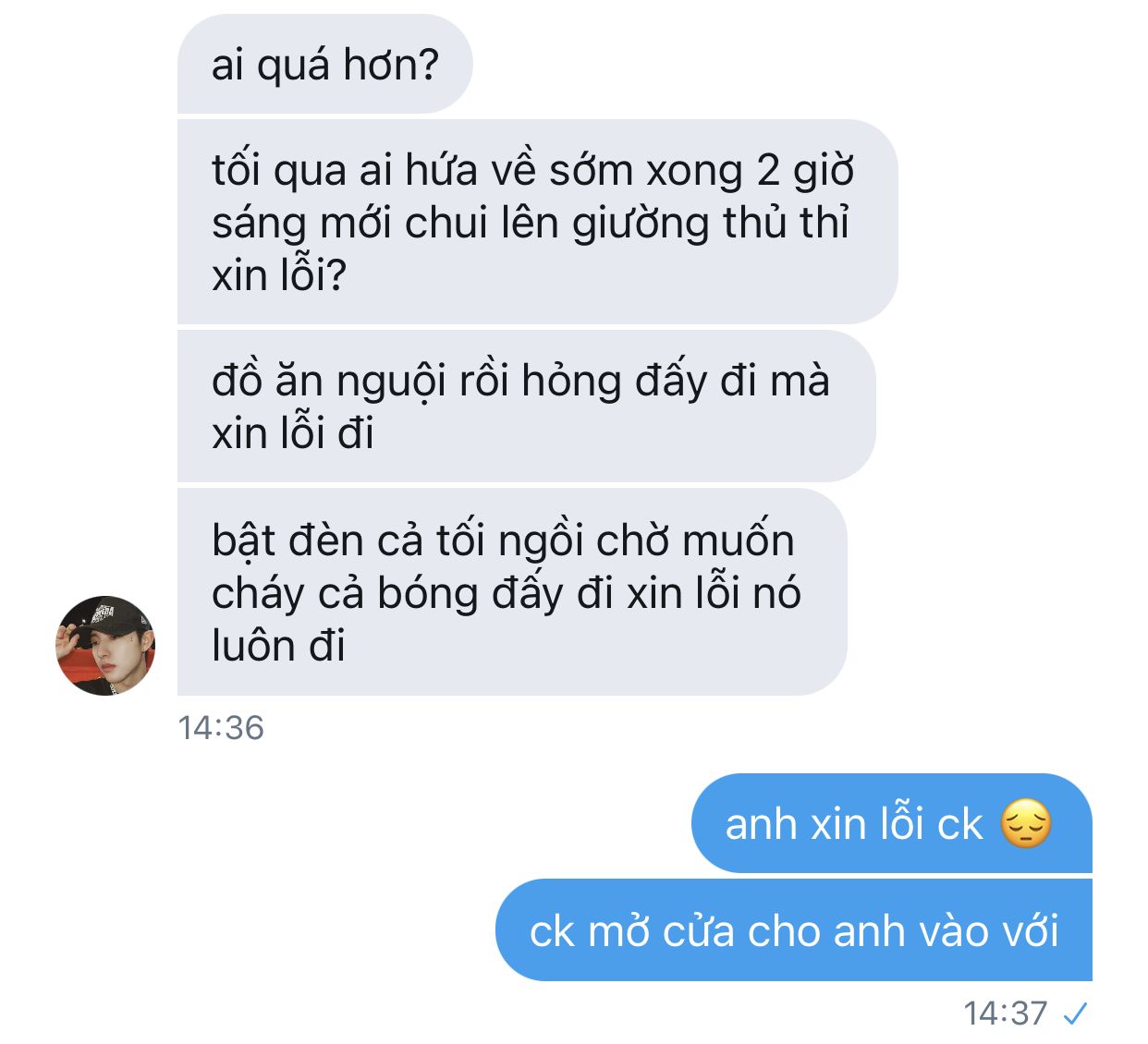Tap the pensive face emoji in message

point(1026,824)
